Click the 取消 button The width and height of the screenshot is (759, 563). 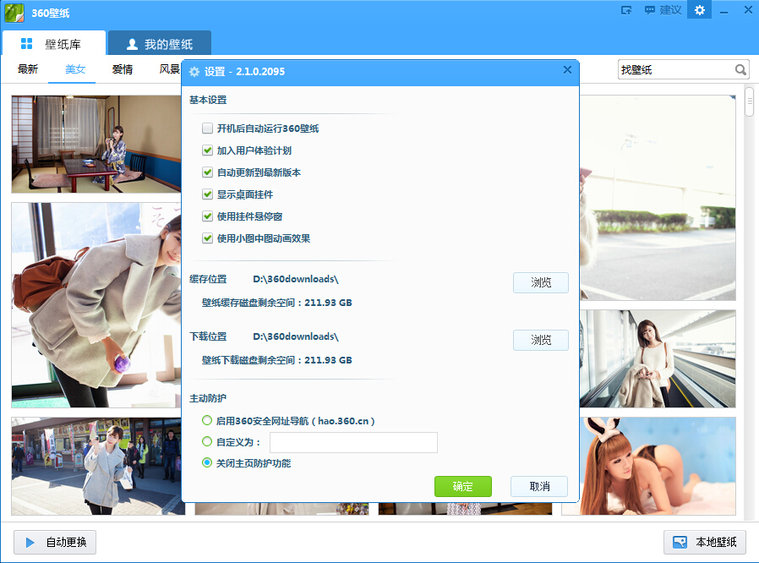(x=539, y=486)
